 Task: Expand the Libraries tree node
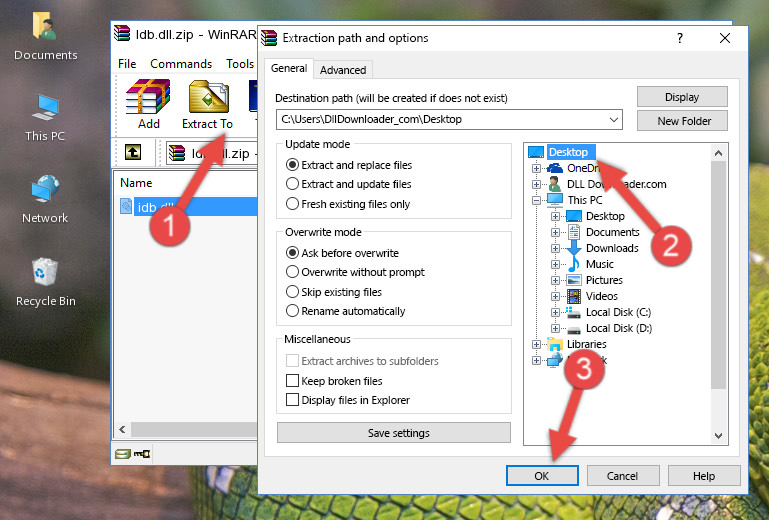(x=537, y=344)
